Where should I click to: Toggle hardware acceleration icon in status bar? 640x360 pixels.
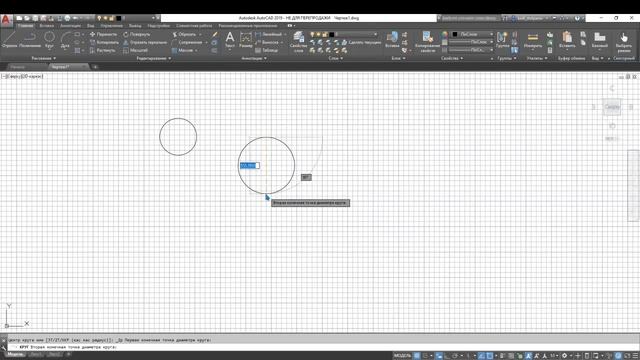(x=618, y=356)
